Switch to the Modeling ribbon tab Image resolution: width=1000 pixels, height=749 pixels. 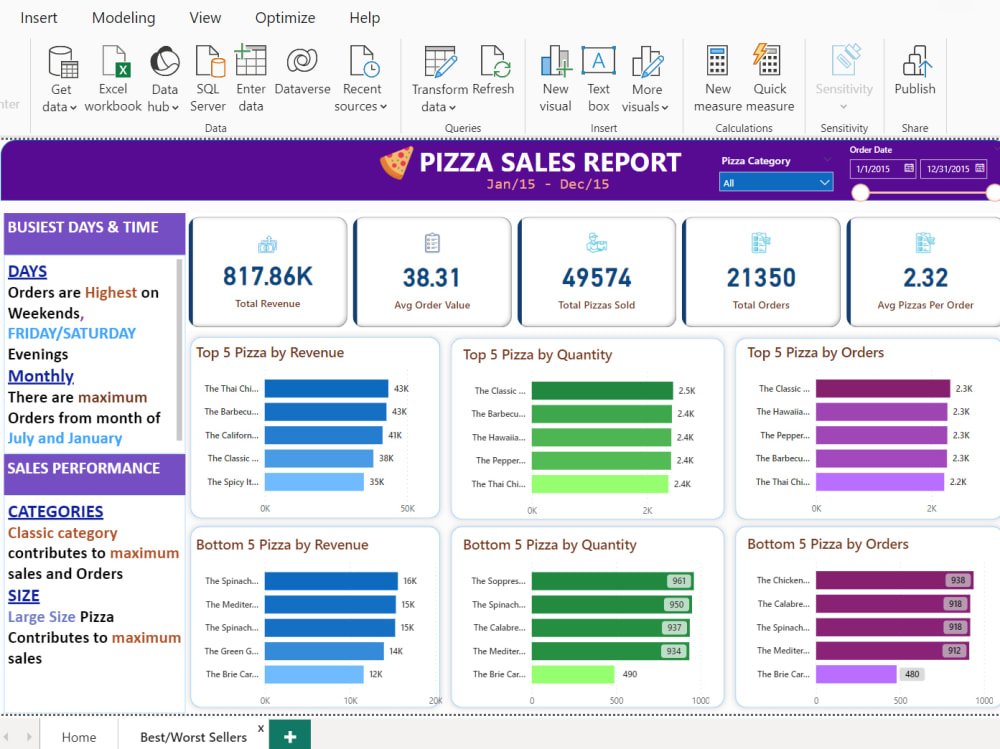point(123,17)
